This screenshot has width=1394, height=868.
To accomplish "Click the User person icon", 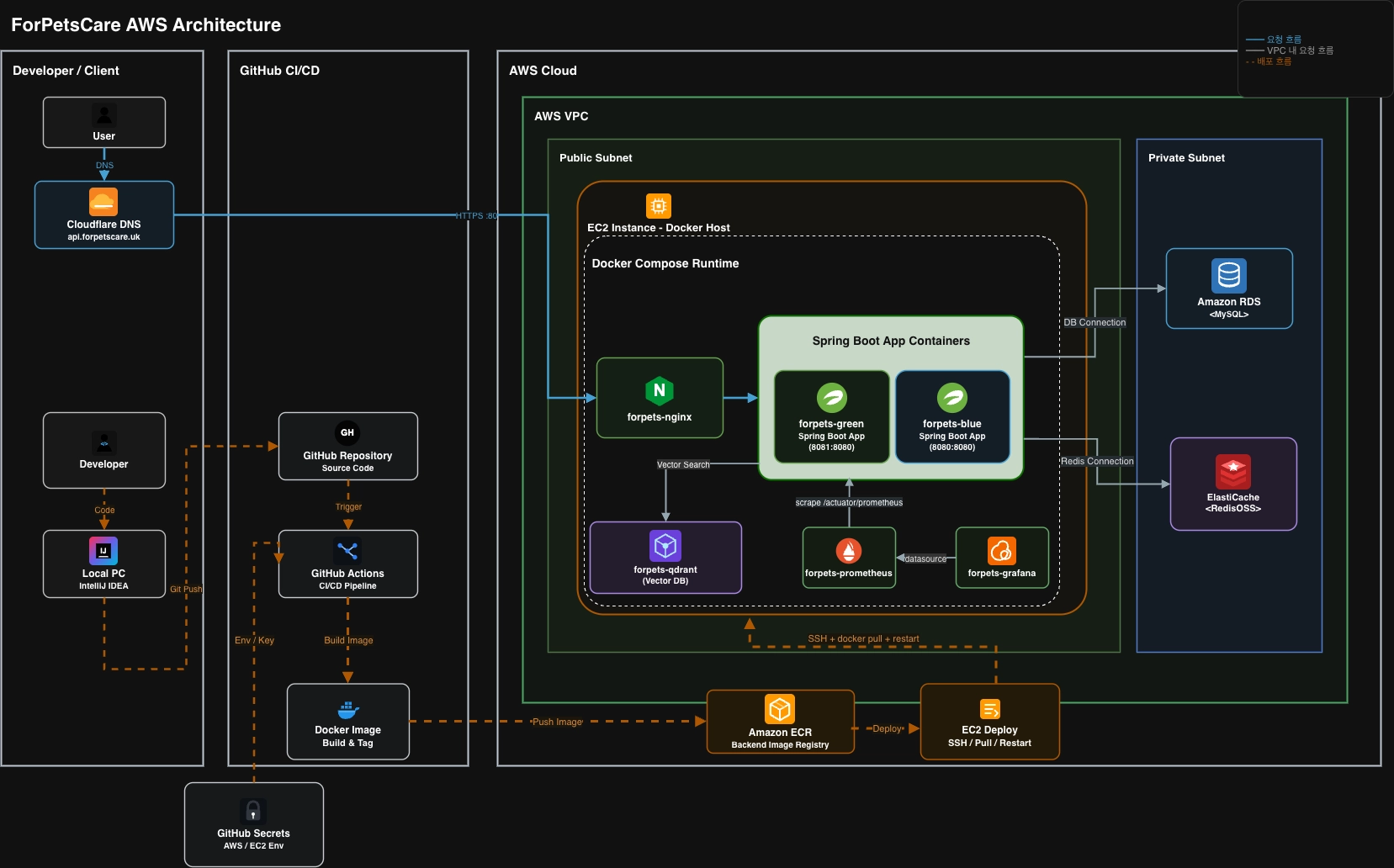I will point(104,115).
